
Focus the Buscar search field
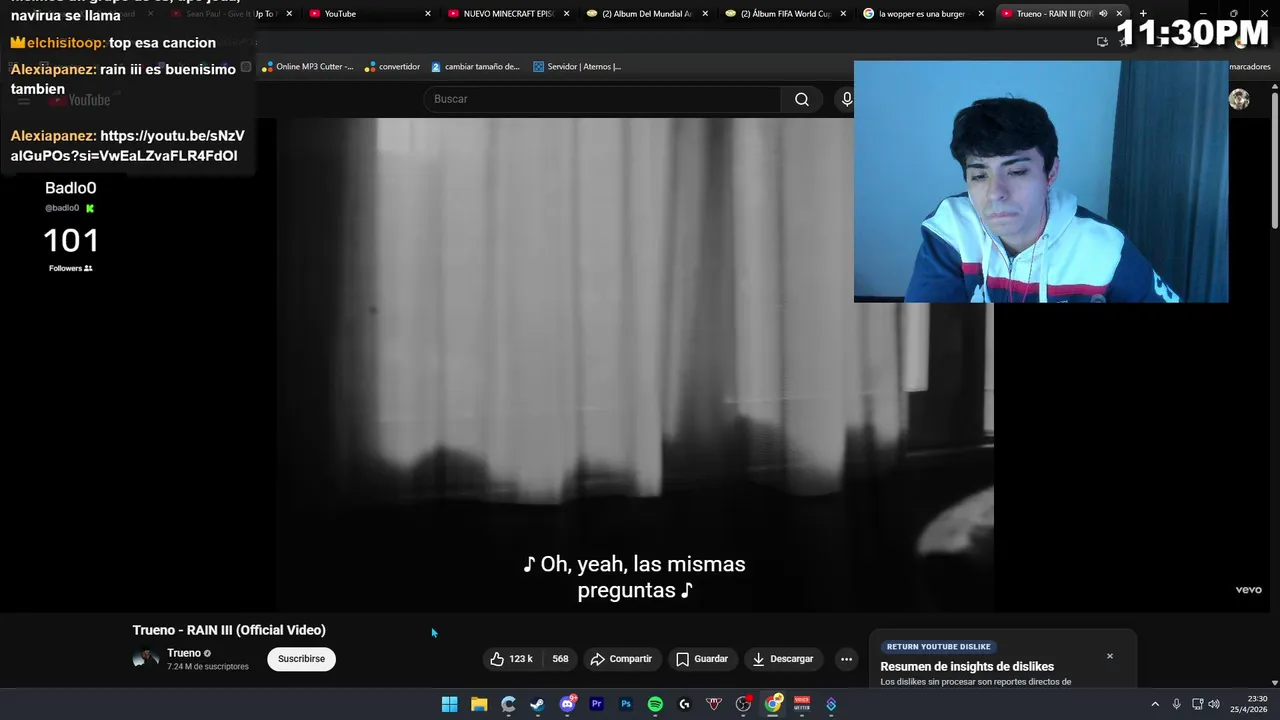(x=602, y=99)
